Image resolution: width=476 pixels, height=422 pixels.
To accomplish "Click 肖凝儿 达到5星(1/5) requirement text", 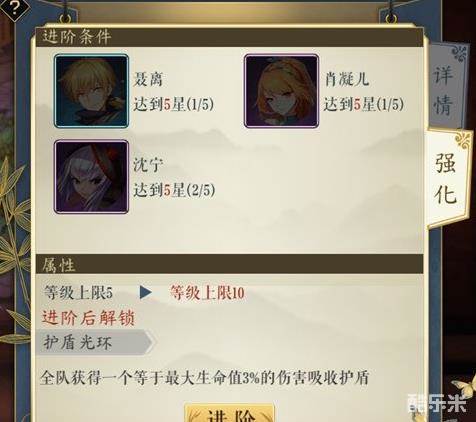I will [364, 105].
